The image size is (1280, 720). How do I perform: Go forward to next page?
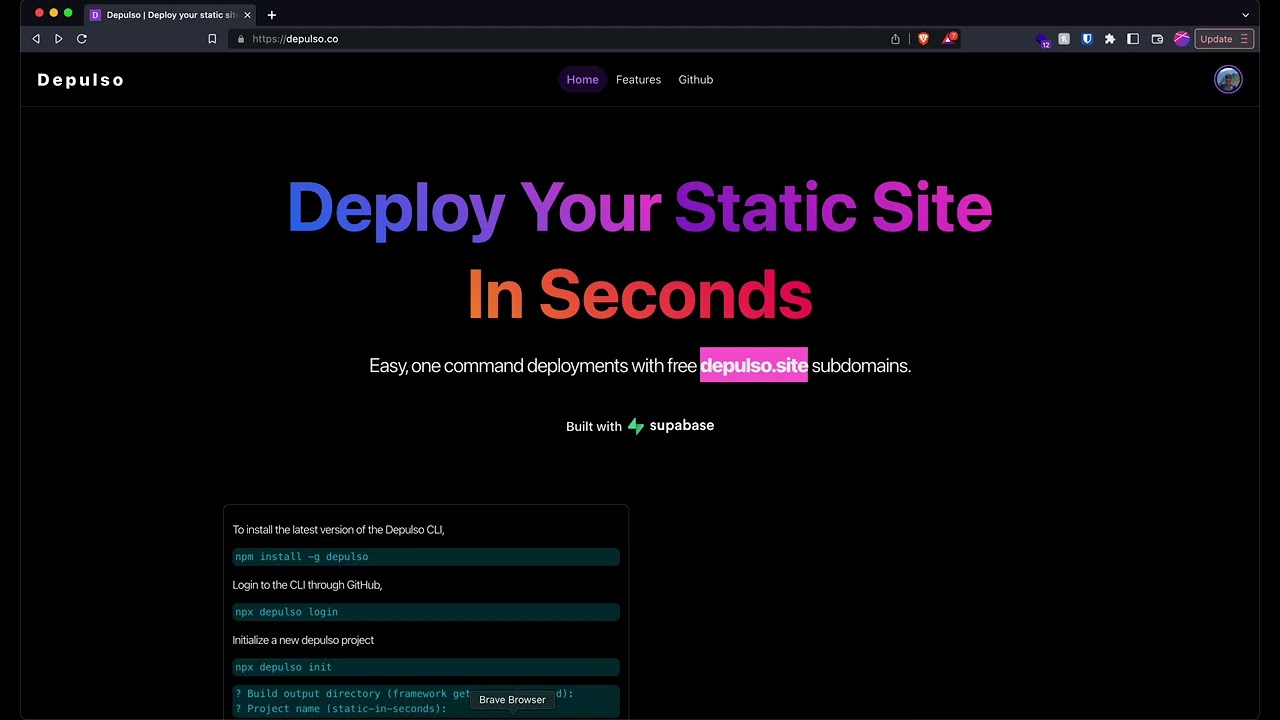[59, 39]
